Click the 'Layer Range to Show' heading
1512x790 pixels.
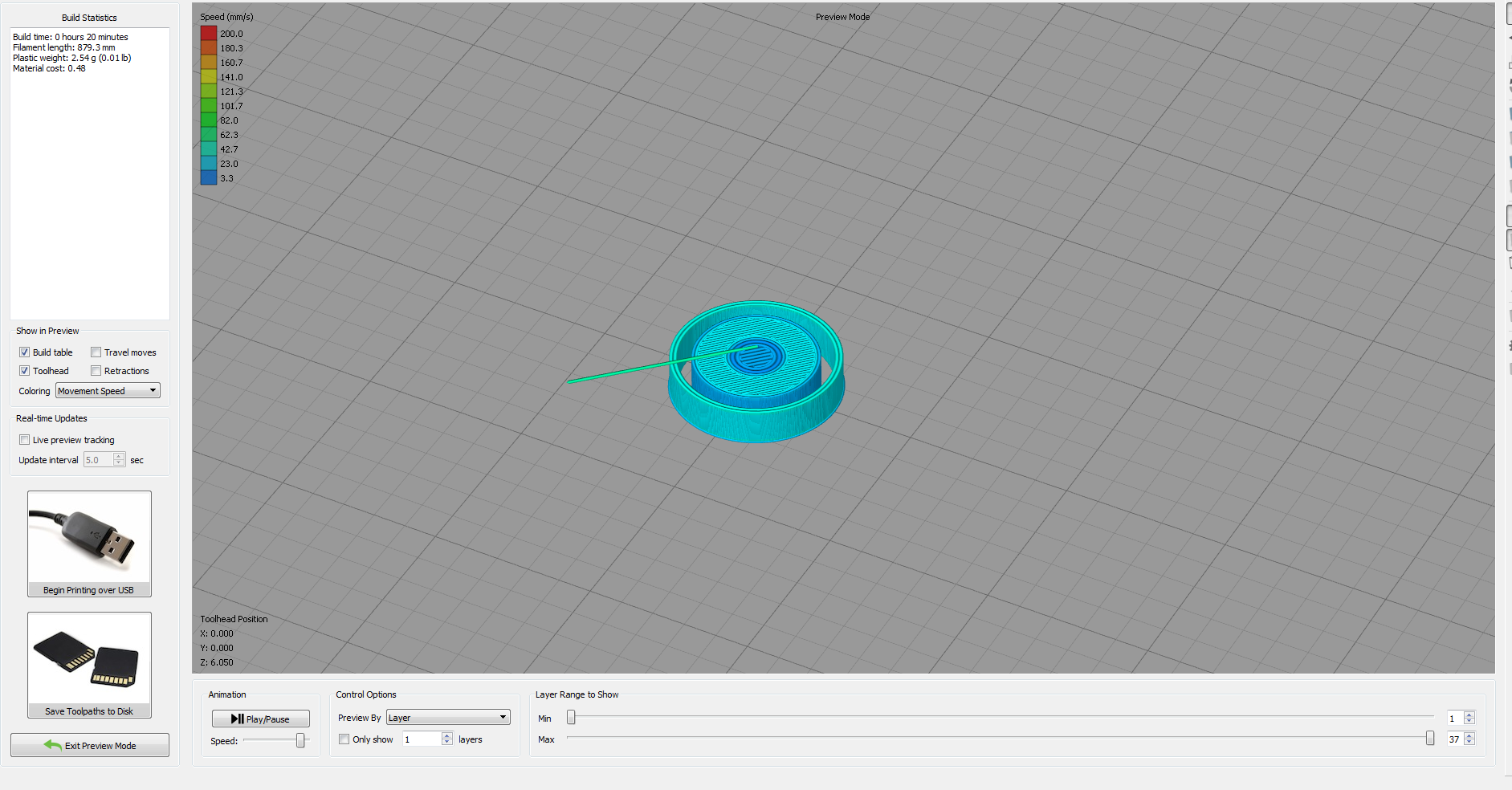click(577, 694)
